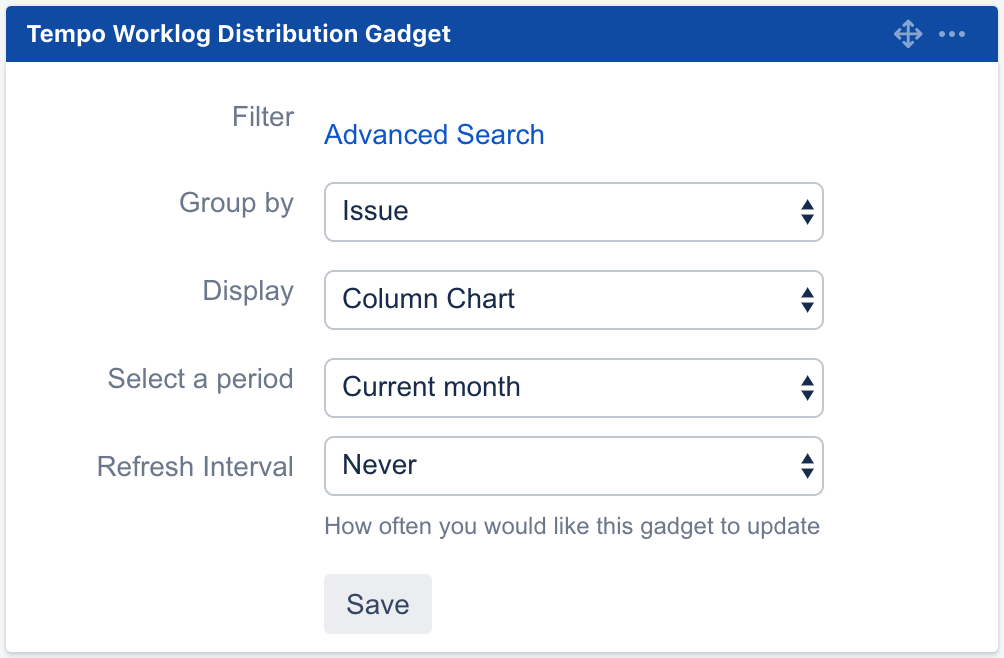Viewport: 1004px width, 658px height.
Task: Click the Display label text
Action: (x=248, y=291)
